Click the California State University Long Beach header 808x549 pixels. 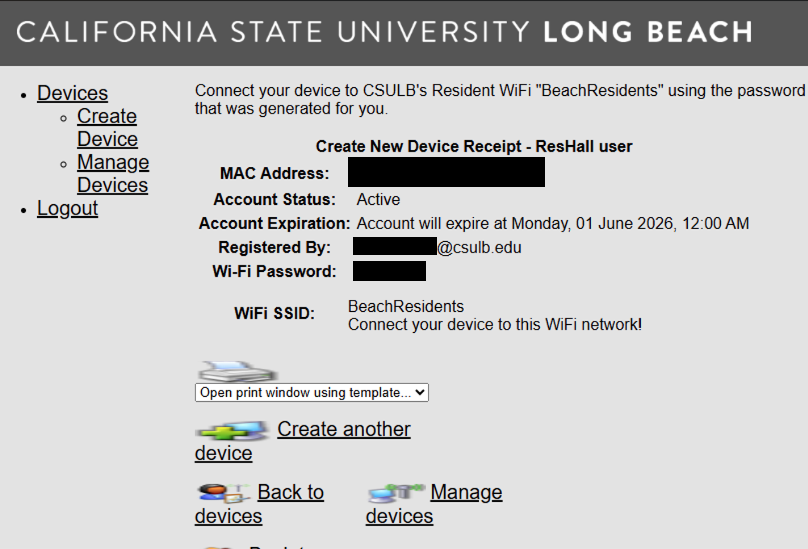coord(384,32)
